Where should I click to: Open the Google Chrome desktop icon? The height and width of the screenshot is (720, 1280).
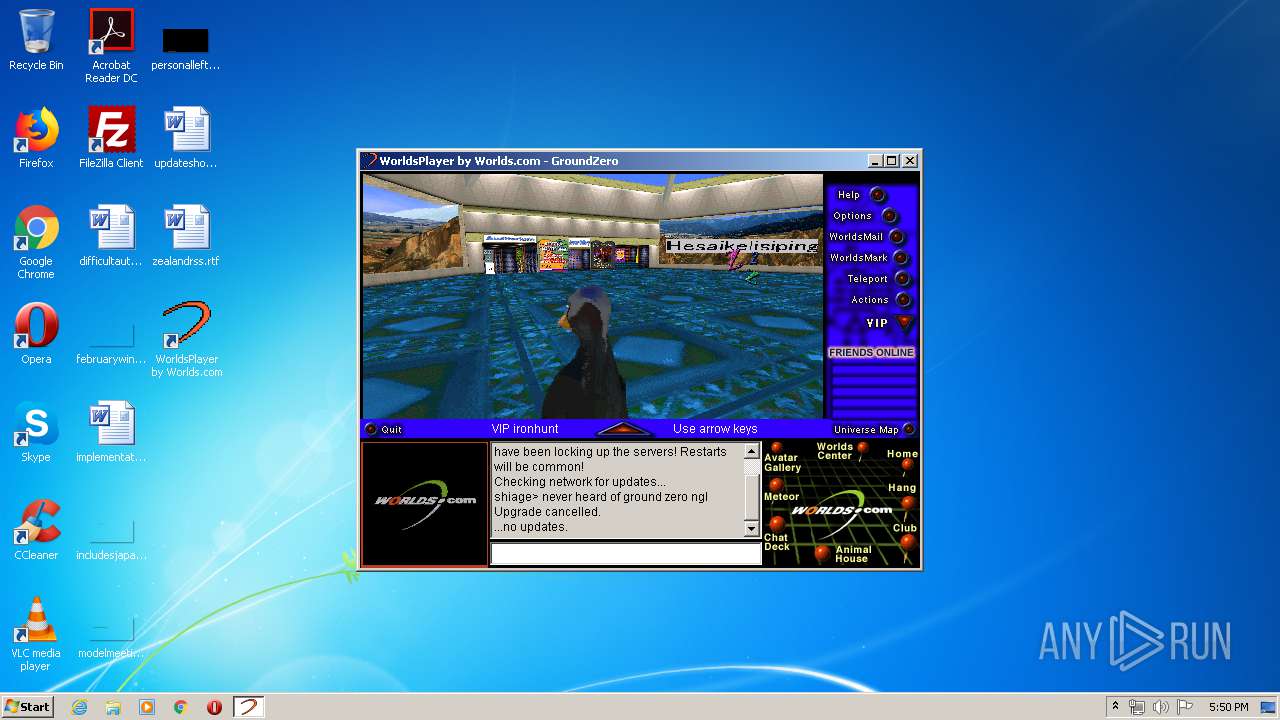[x=36, y=242]
